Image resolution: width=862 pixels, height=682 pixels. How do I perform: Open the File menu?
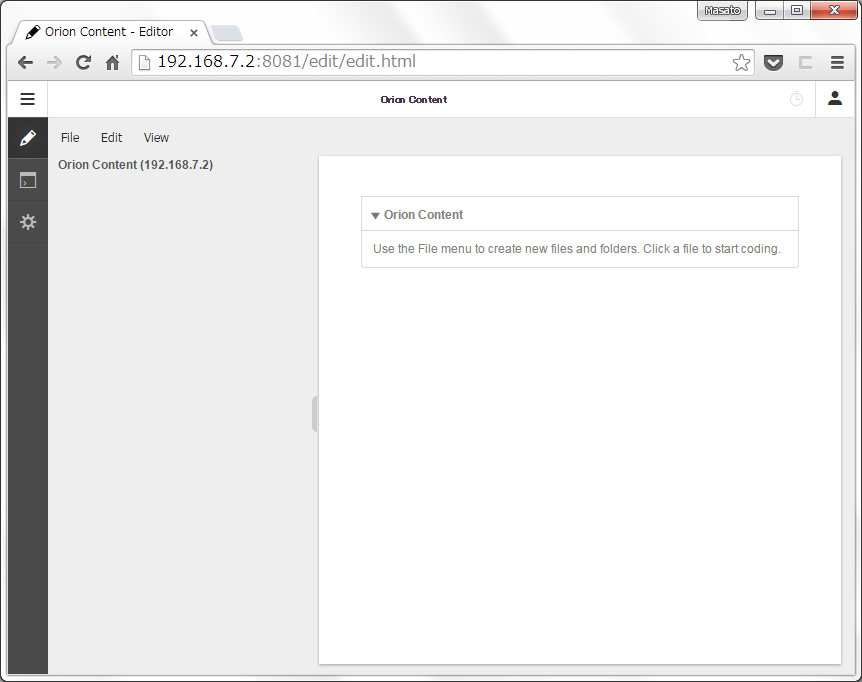pyautogui.click(x=69, y=137)
